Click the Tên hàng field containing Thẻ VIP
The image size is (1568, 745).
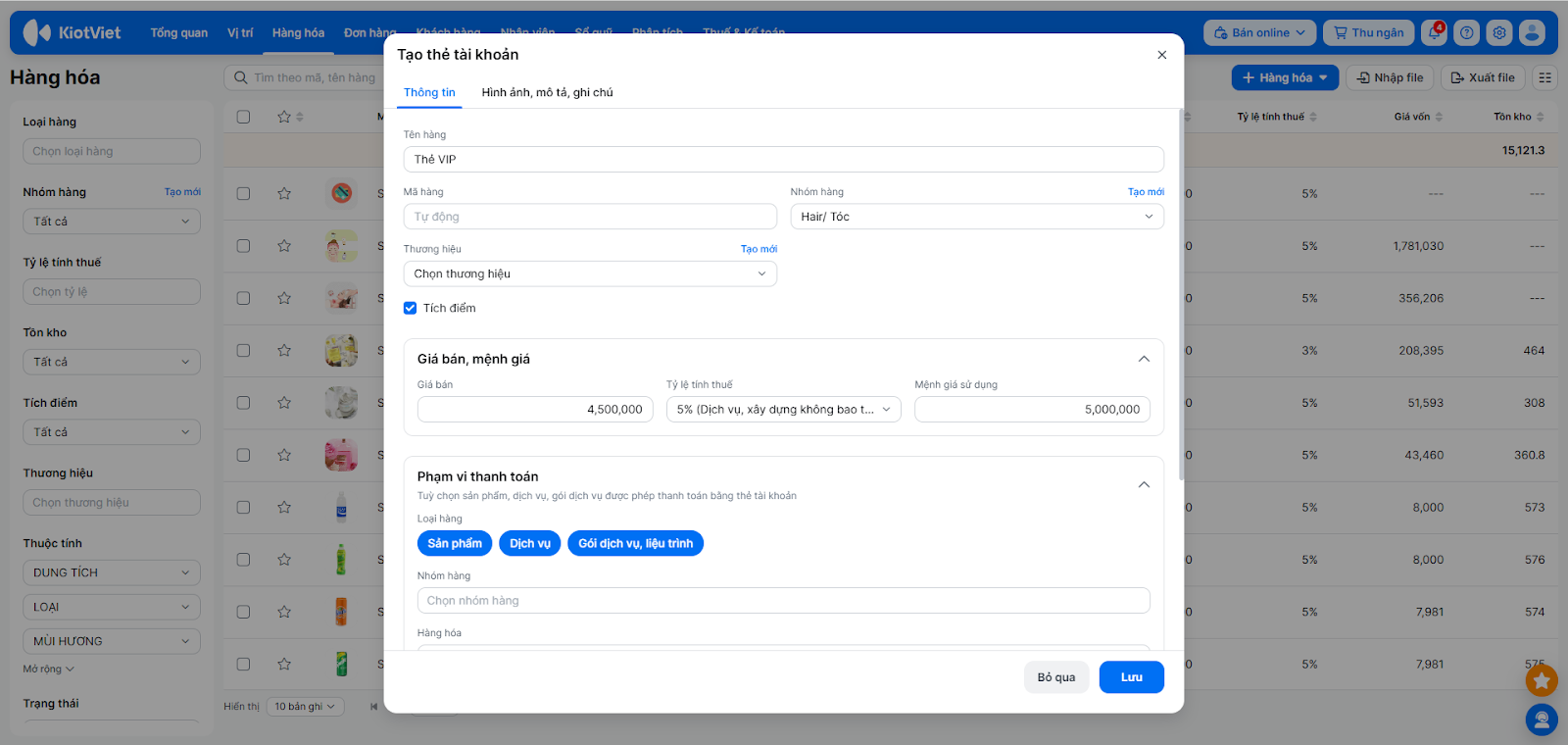pyautogui.click(x=783, y=159)
